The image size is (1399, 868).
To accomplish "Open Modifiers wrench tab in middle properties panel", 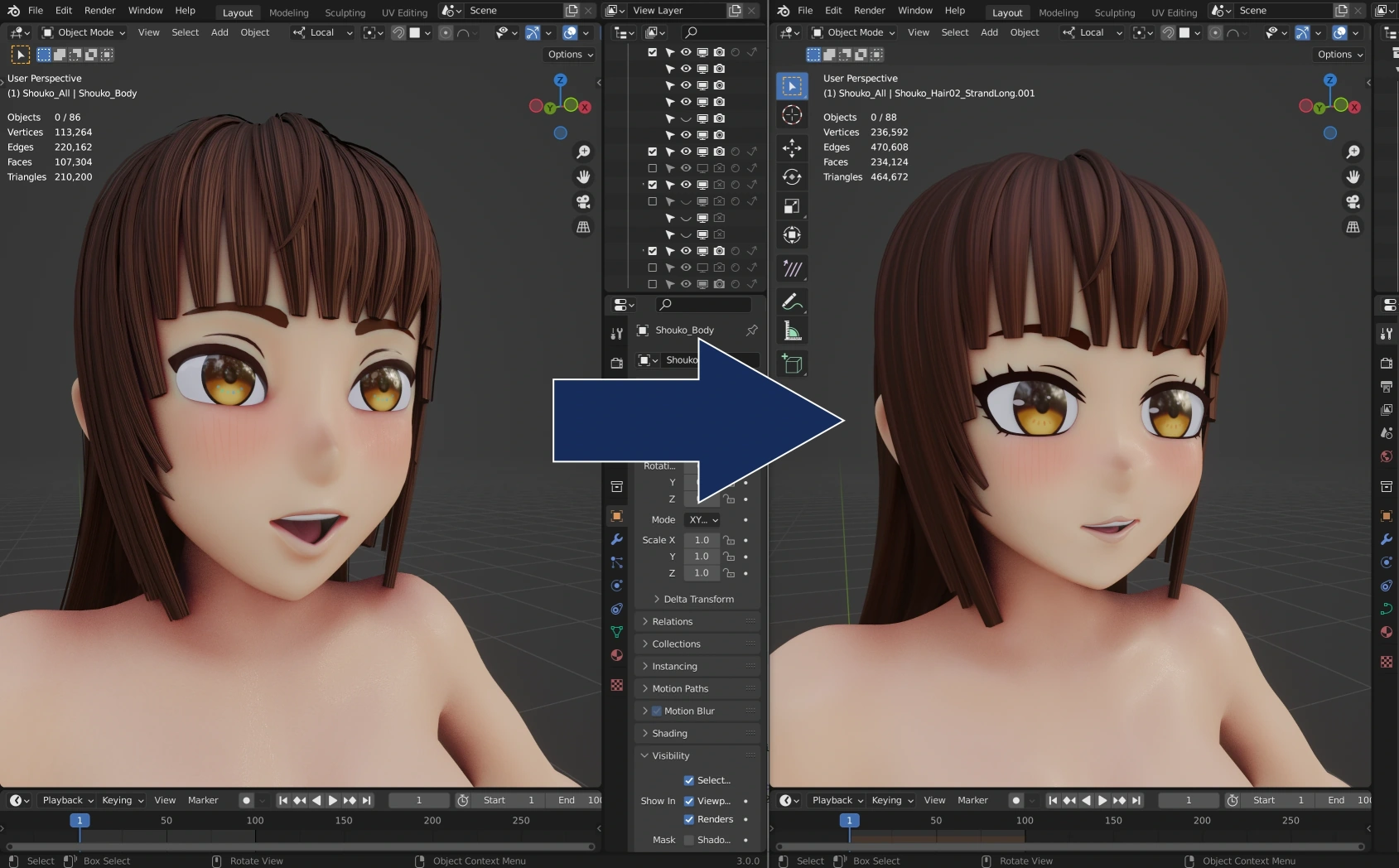I will (616, 539).
